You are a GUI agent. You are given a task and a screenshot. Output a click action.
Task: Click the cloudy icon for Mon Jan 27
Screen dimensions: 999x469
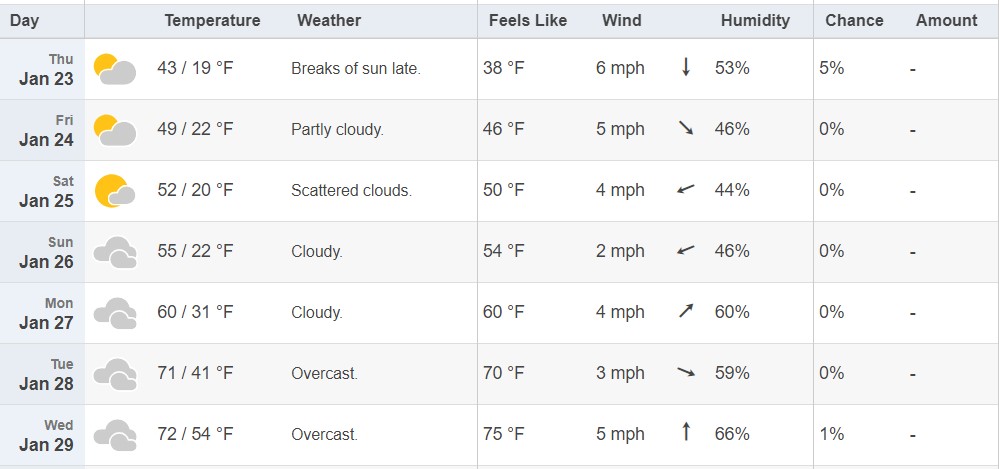[x=115, y=313]
